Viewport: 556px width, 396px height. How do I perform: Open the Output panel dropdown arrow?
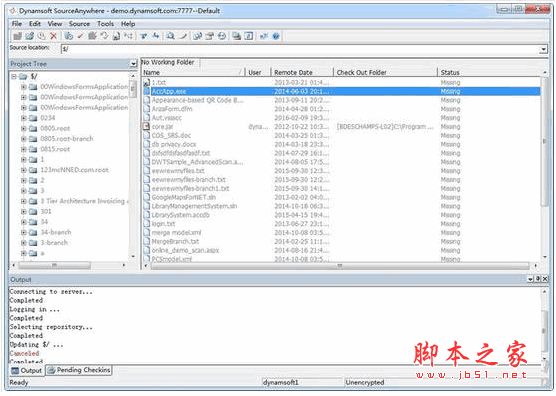530,279
